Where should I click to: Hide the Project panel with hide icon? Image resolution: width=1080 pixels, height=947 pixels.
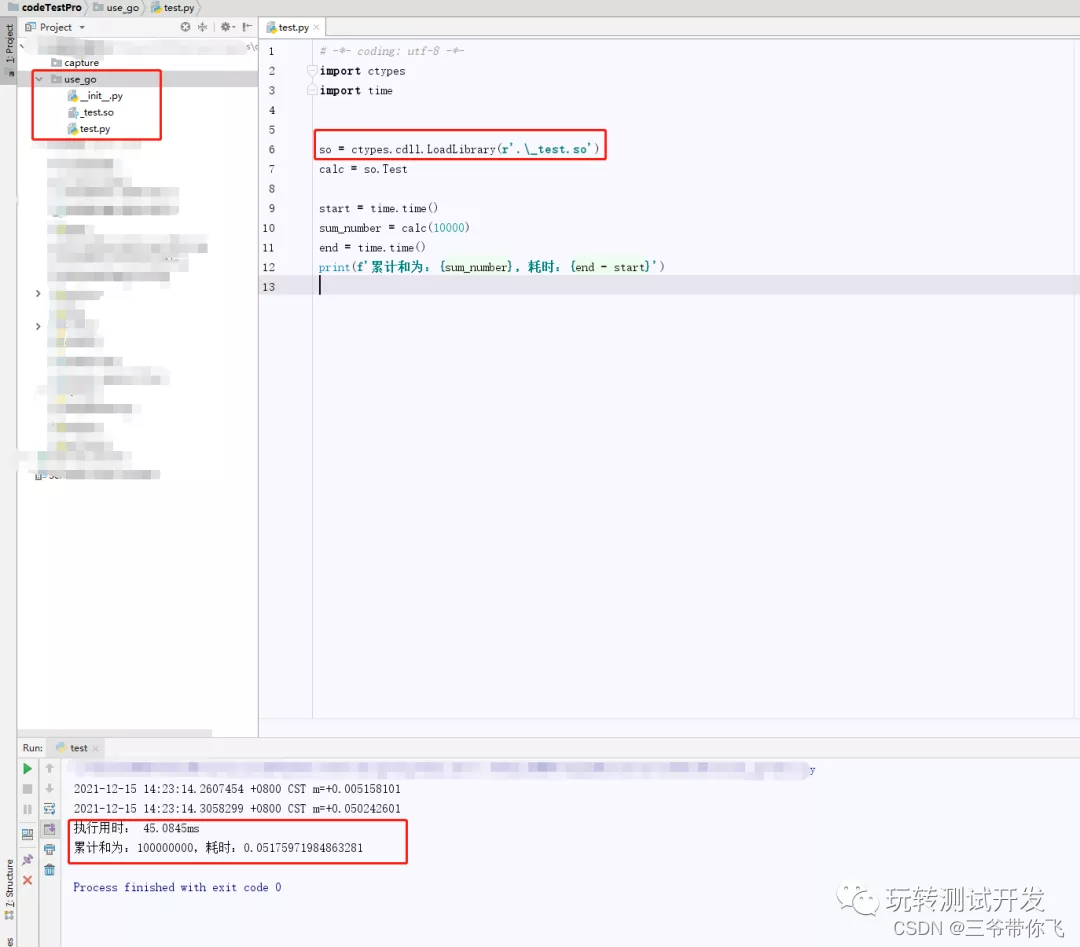coord(247,27)
